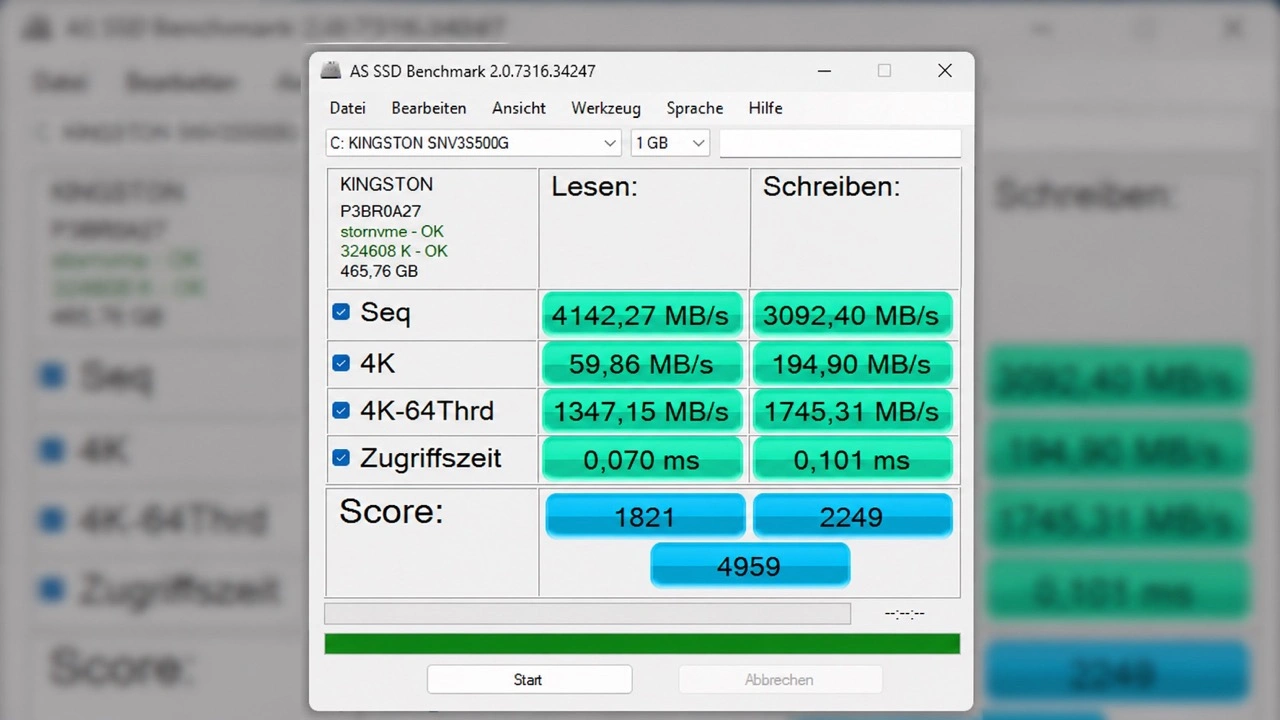The height and width of the screenshot is (720, 1280).
Task: Close the AS SSD Benchmark window
Action: click(x=944, y=71)
